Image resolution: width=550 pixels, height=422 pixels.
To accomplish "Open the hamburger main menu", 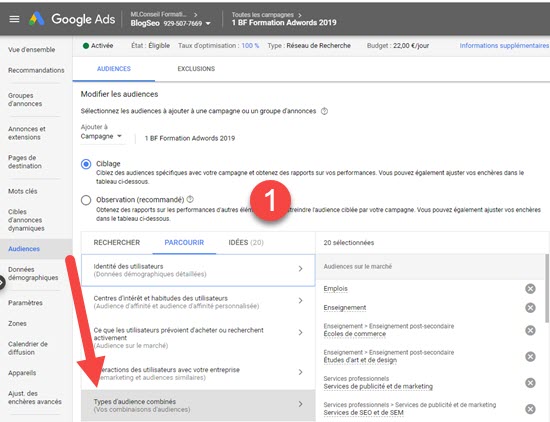I will click(x=14, y=19).
